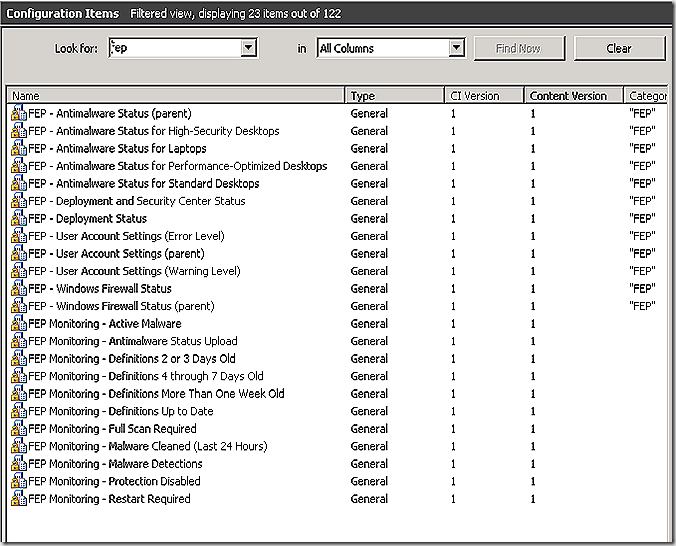Click icon beside Definitions Up to Date
Viewport: 676px width, 546px height.
(19, 411)
